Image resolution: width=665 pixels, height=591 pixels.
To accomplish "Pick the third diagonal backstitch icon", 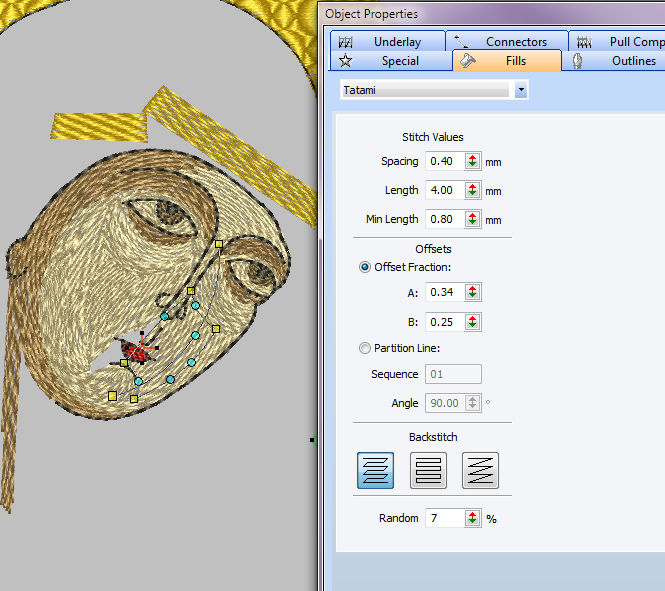I will pyautogui.click(x=480, y=470).
